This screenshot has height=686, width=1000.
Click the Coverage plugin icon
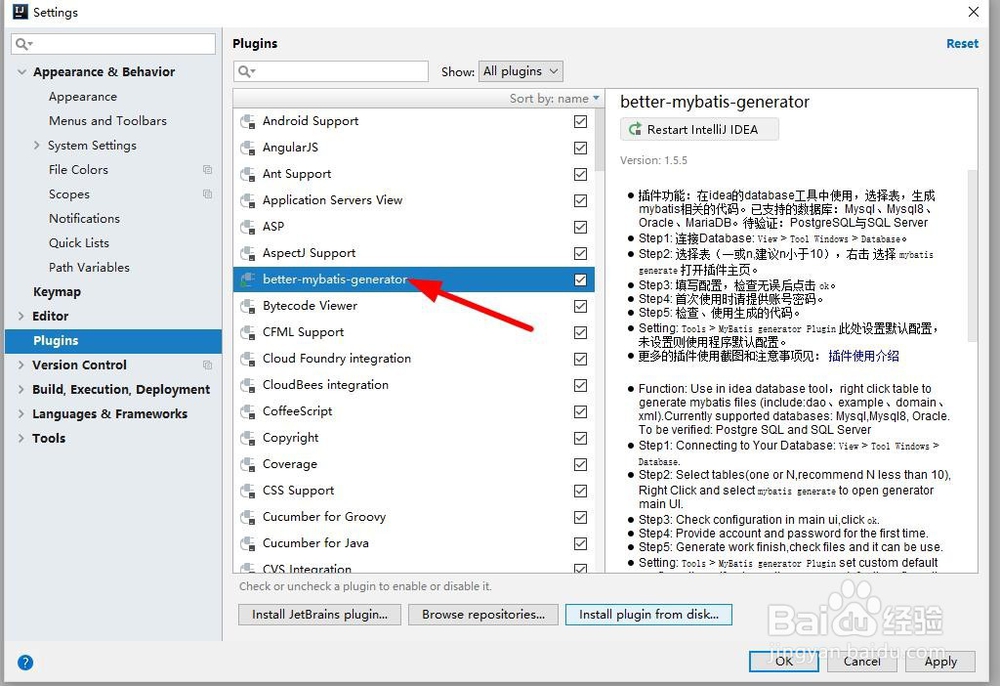pos(247,465)
